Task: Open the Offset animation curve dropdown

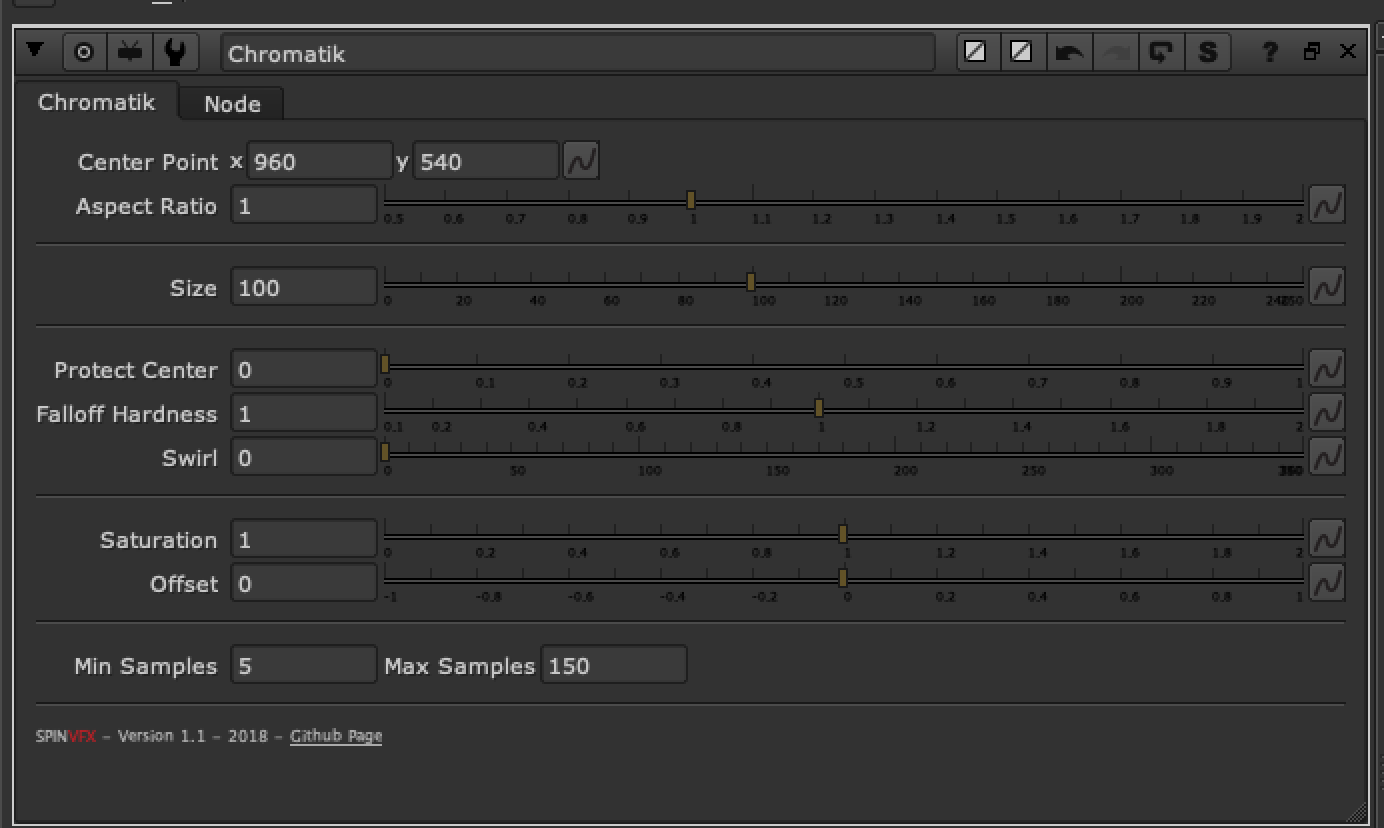Action: [x=1327, y=582]
